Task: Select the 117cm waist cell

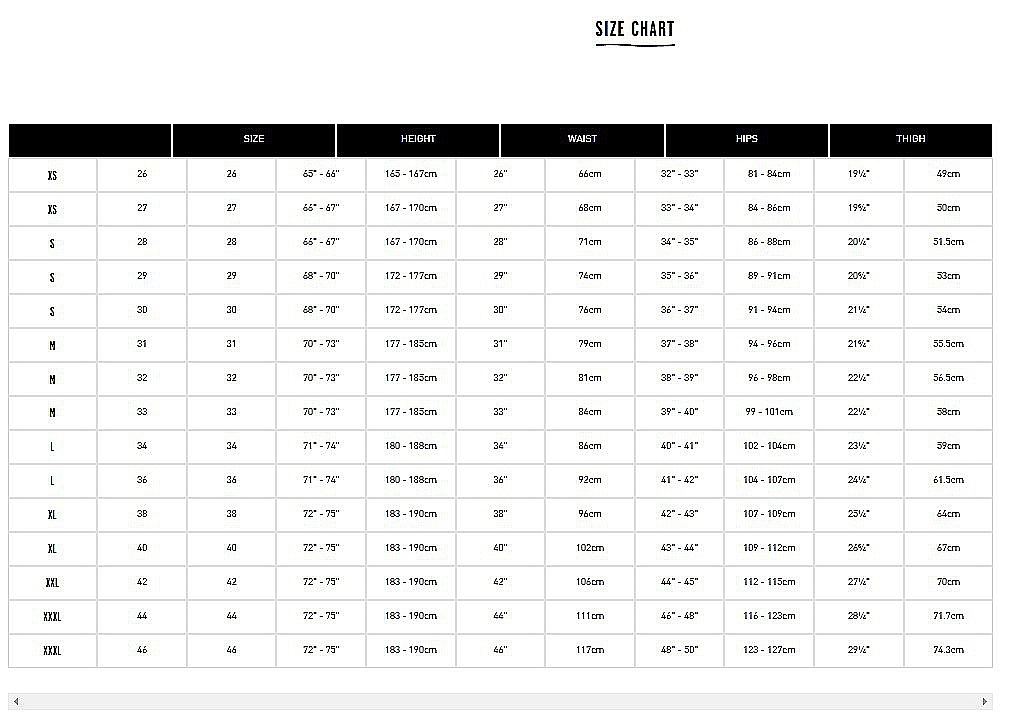Action: pos(590,650)
